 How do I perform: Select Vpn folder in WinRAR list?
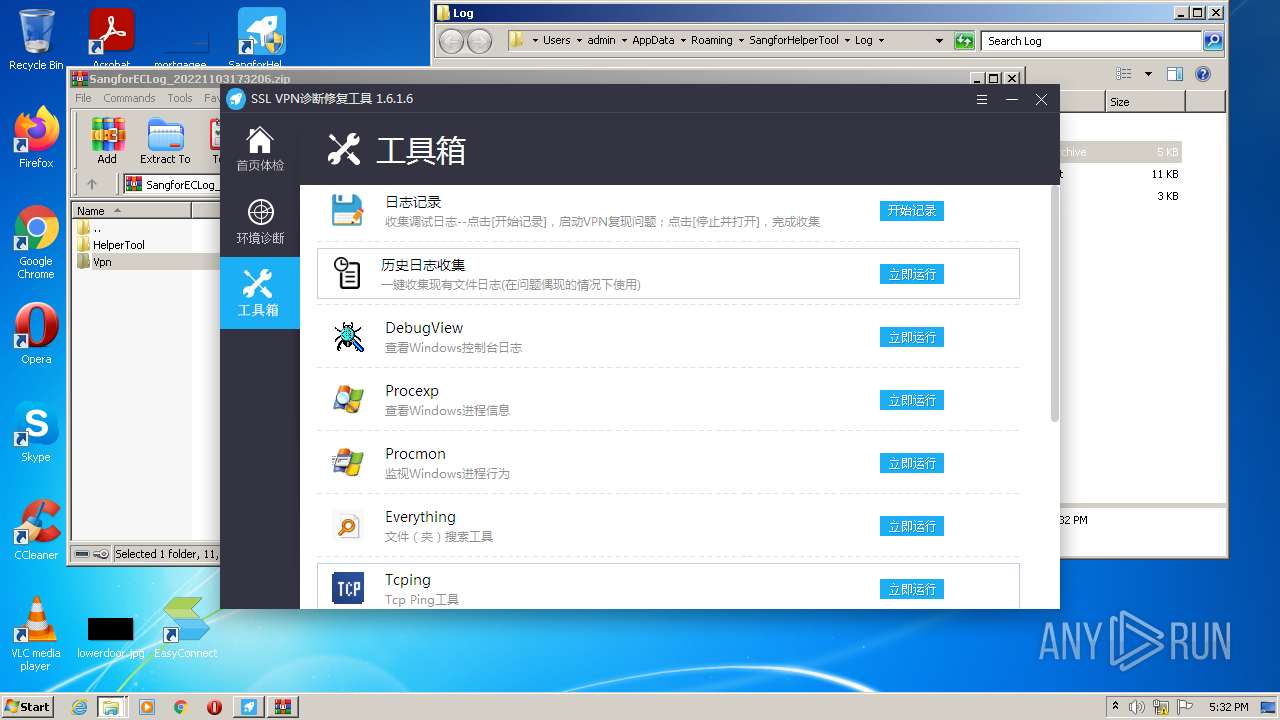pos(102,262)
